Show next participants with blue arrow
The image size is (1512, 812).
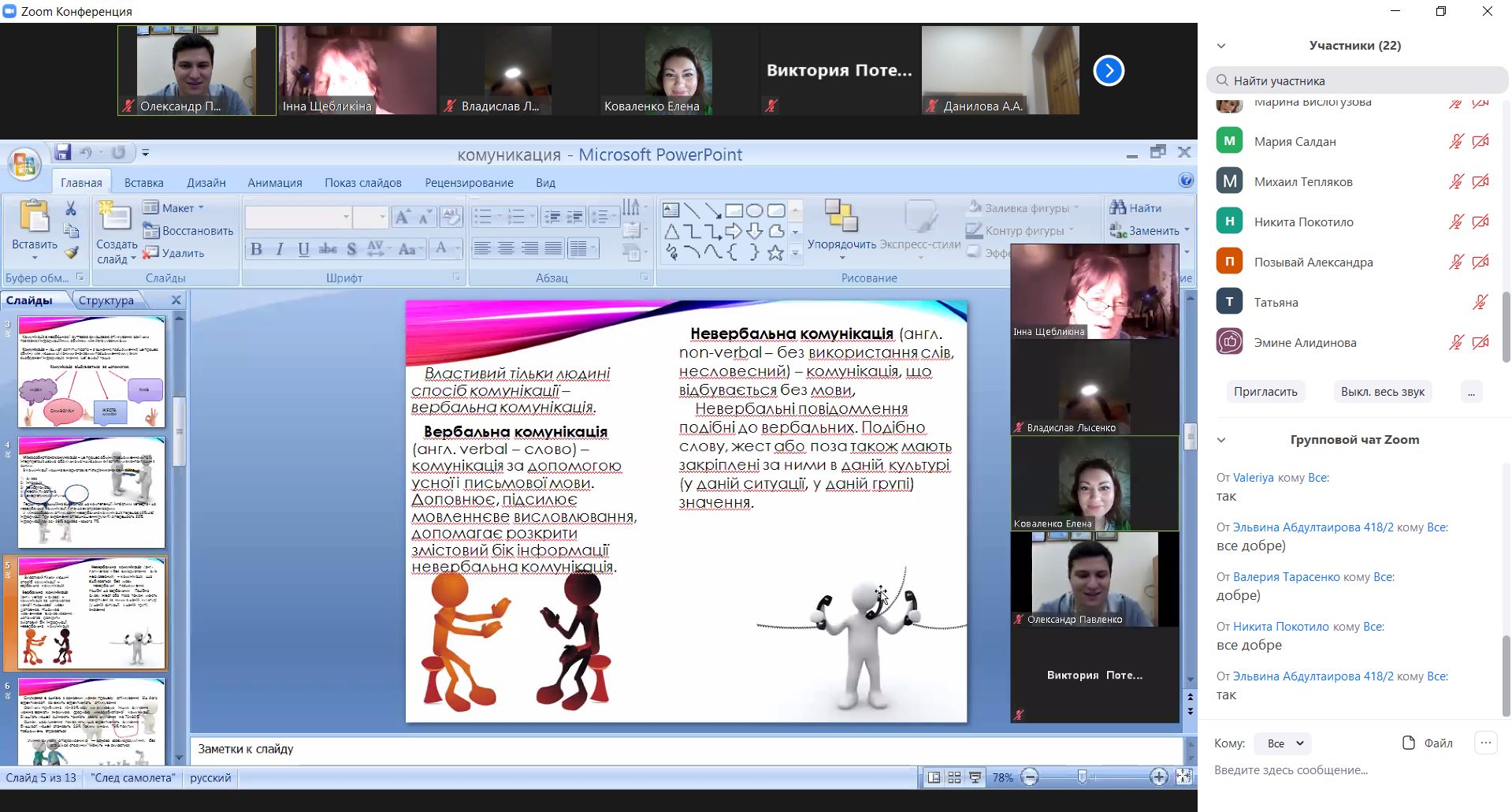(x=1108, y=71)
